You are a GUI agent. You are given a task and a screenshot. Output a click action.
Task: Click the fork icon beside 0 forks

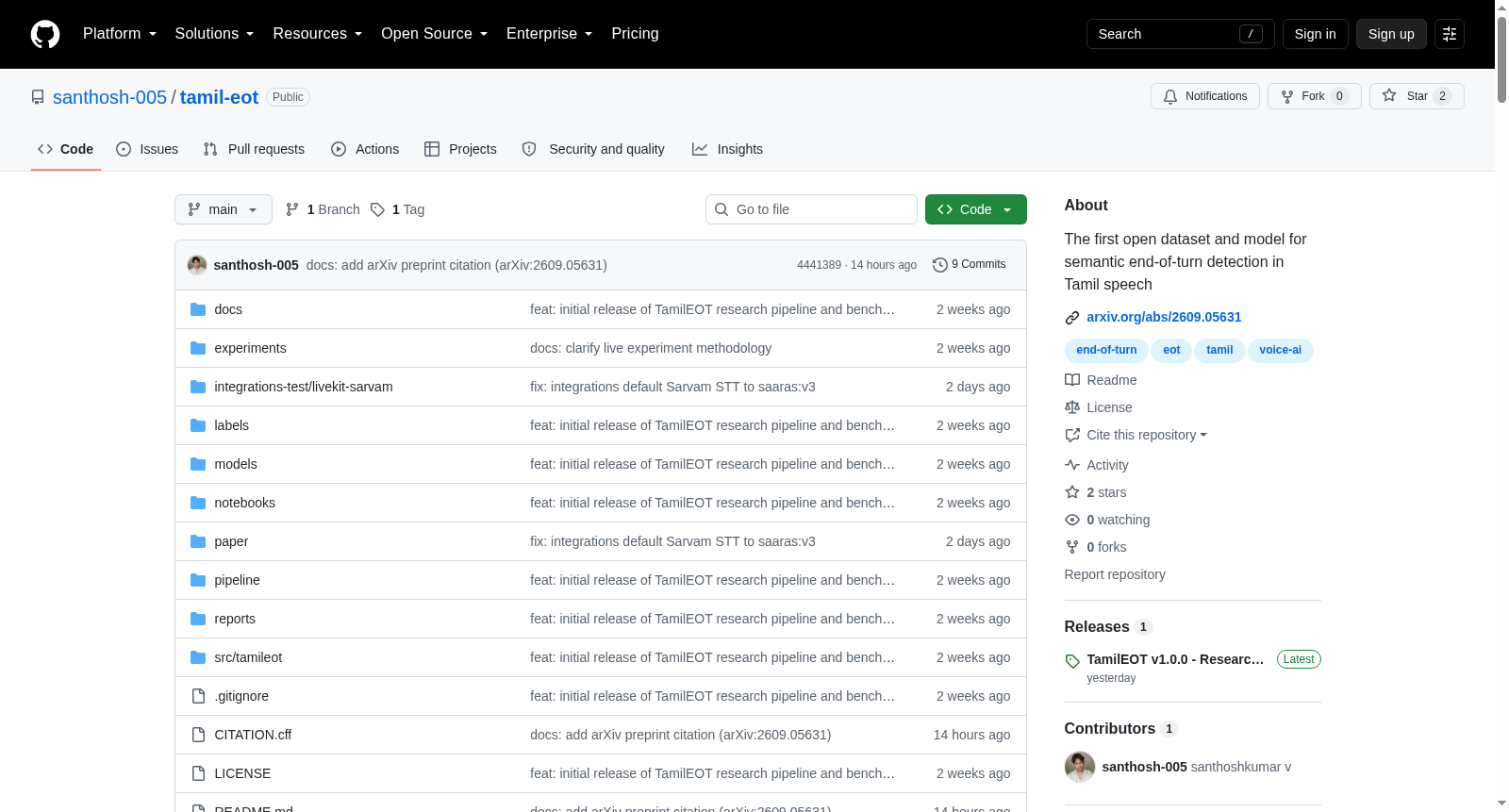pos(1072,547)
